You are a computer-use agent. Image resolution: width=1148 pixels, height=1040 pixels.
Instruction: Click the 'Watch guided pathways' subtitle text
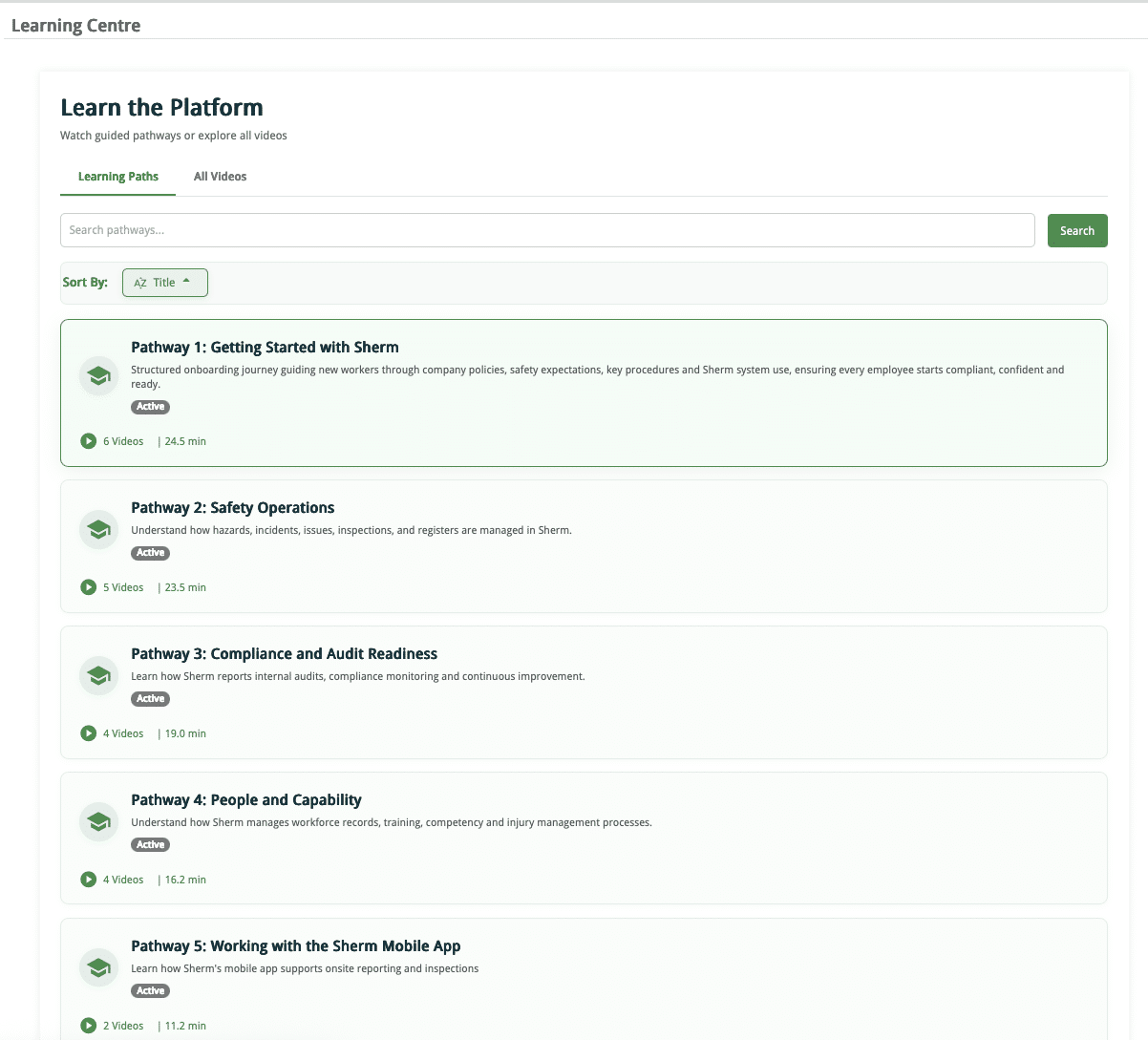(174, 136)
